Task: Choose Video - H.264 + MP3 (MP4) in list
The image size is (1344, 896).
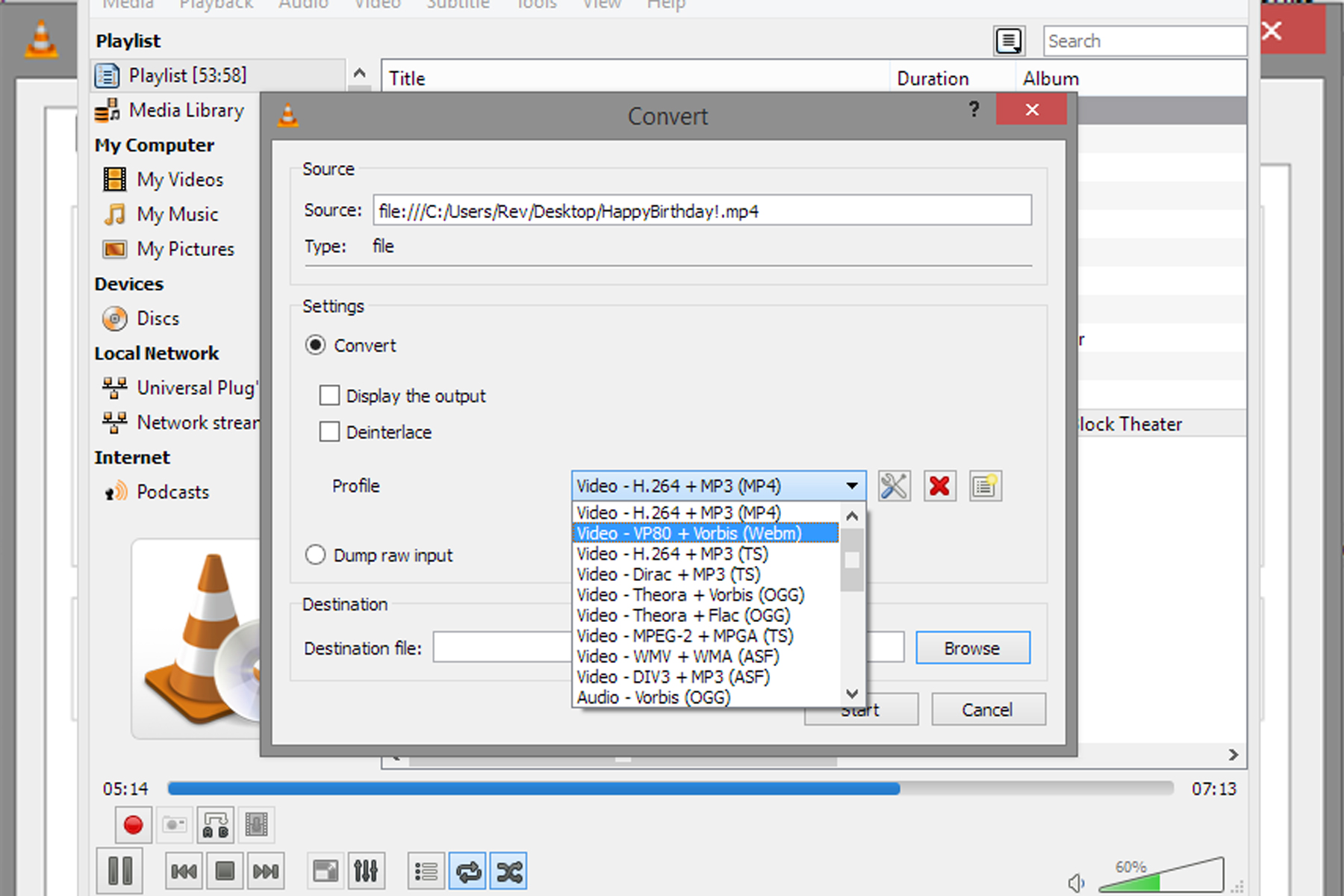Action: (x=706, y=512)
